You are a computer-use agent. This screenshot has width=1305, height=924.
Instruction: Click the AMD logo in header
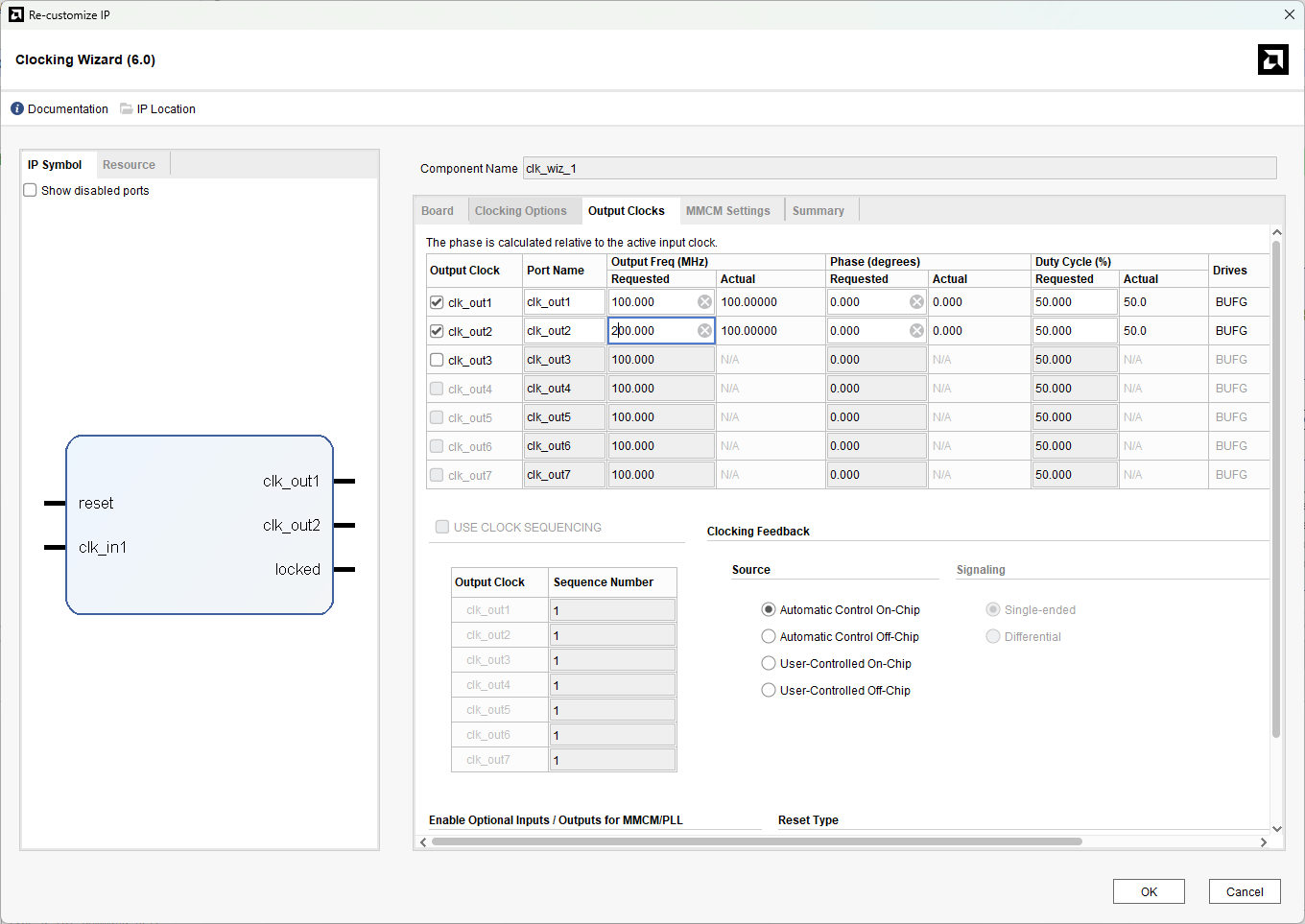click(1272, 59)
